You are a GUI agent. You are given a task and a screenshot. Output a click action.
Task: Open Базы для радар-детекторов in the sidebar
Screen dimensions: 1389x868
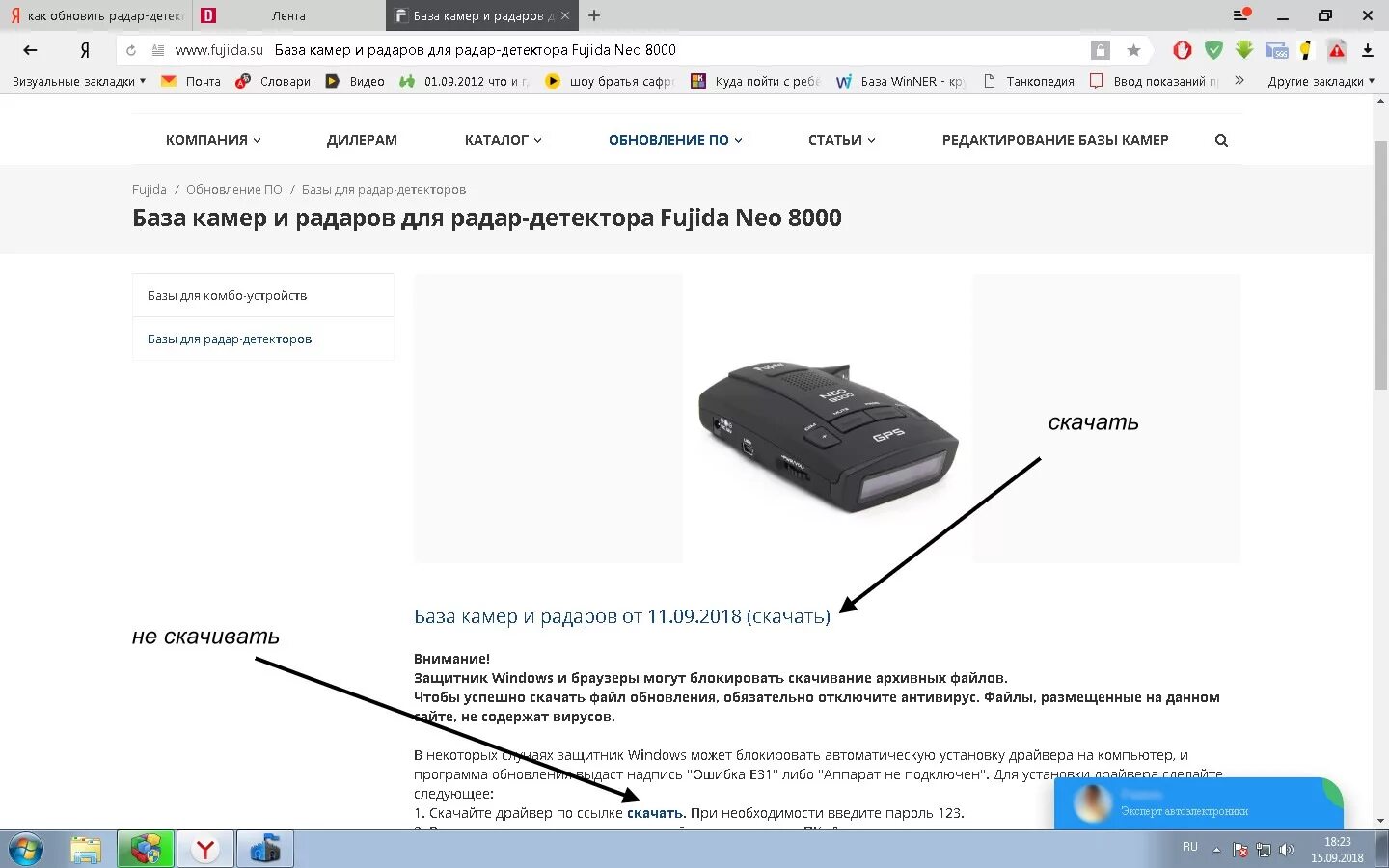pyautogui.click(x=263, y=339)
